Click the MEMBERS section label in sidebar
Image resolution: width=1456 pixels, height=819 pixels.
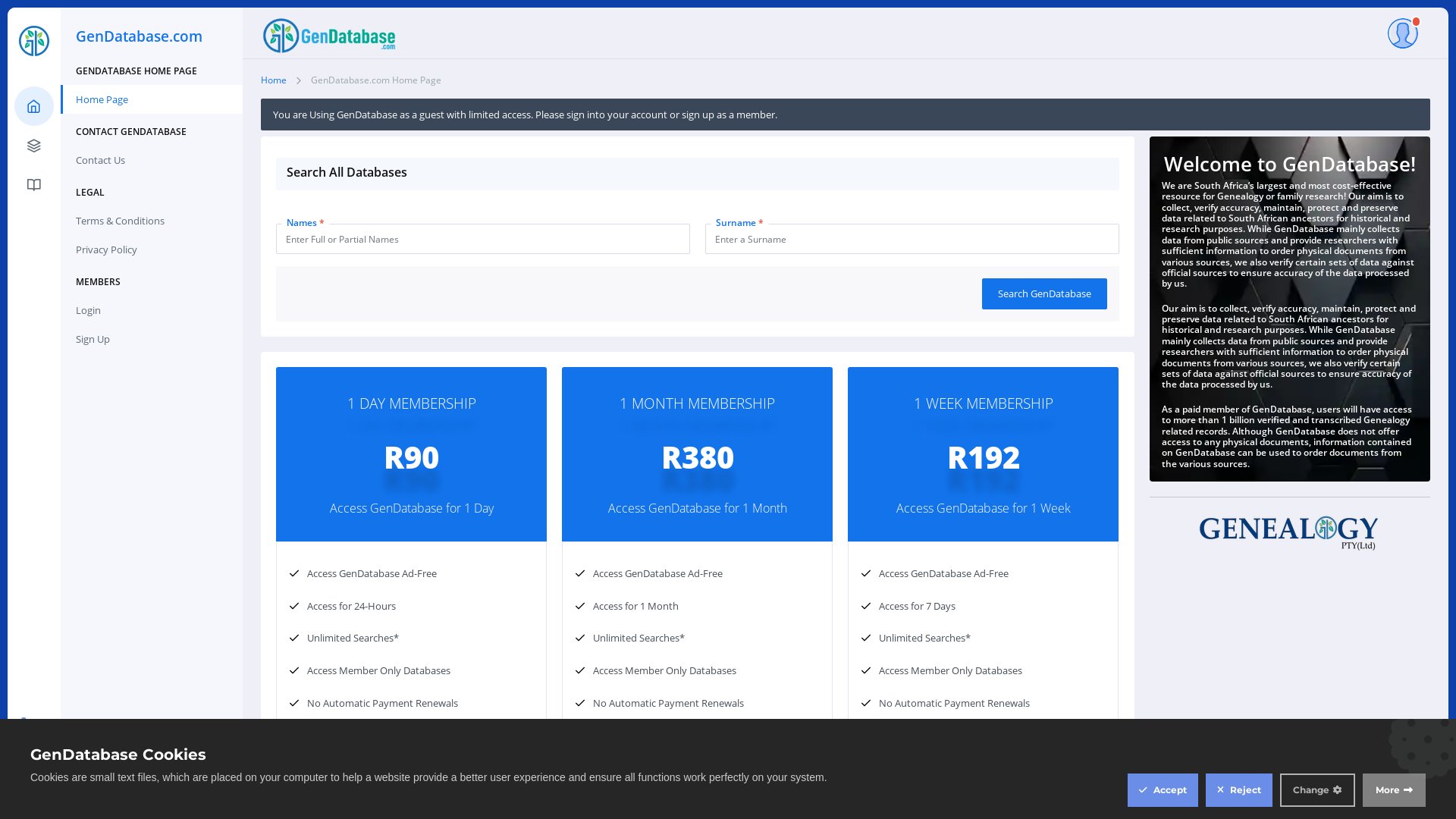click(98, 282)
